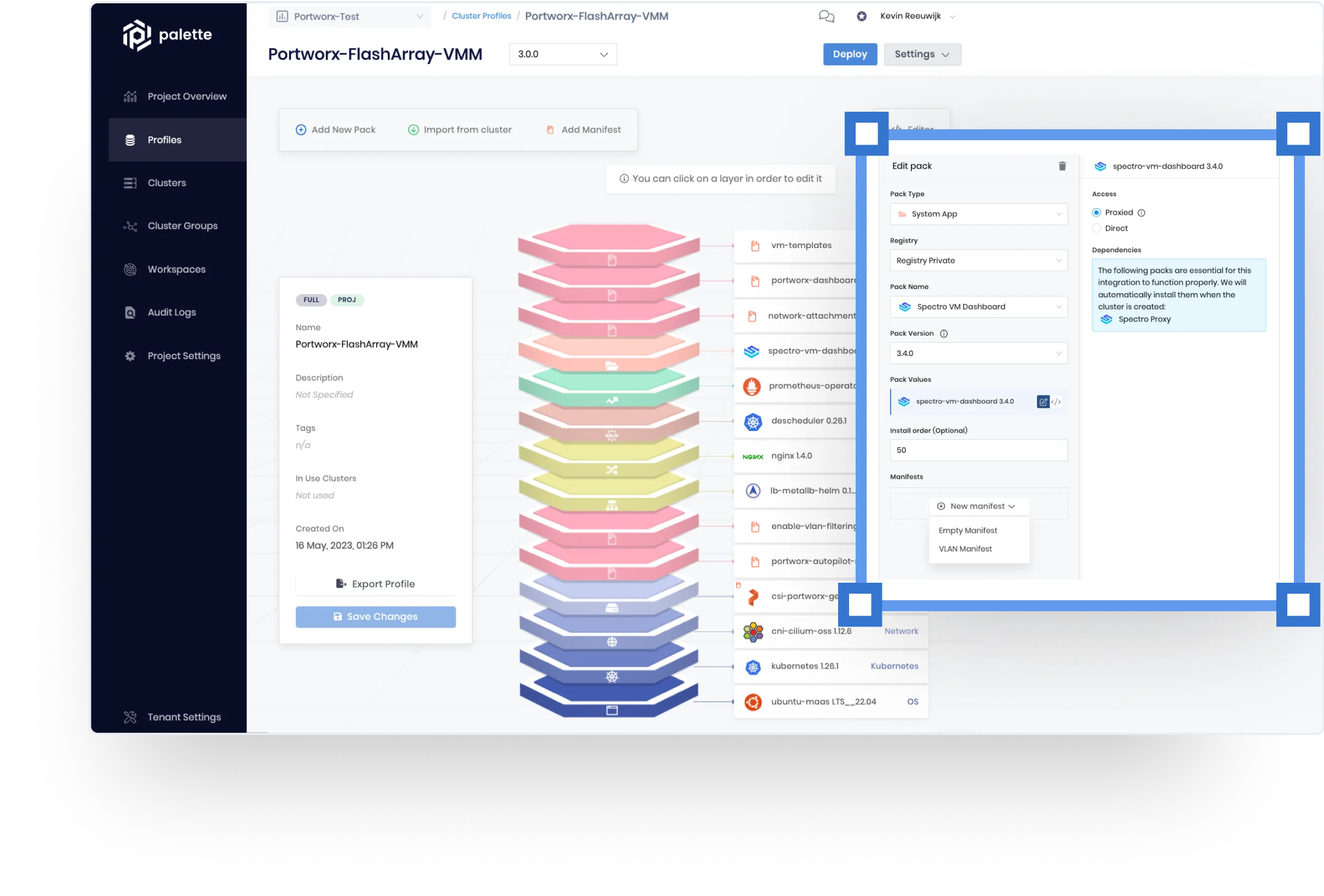Click the Install order input field
The image size is (1324, 896).
pyautogui.click(x=979, y=450)
